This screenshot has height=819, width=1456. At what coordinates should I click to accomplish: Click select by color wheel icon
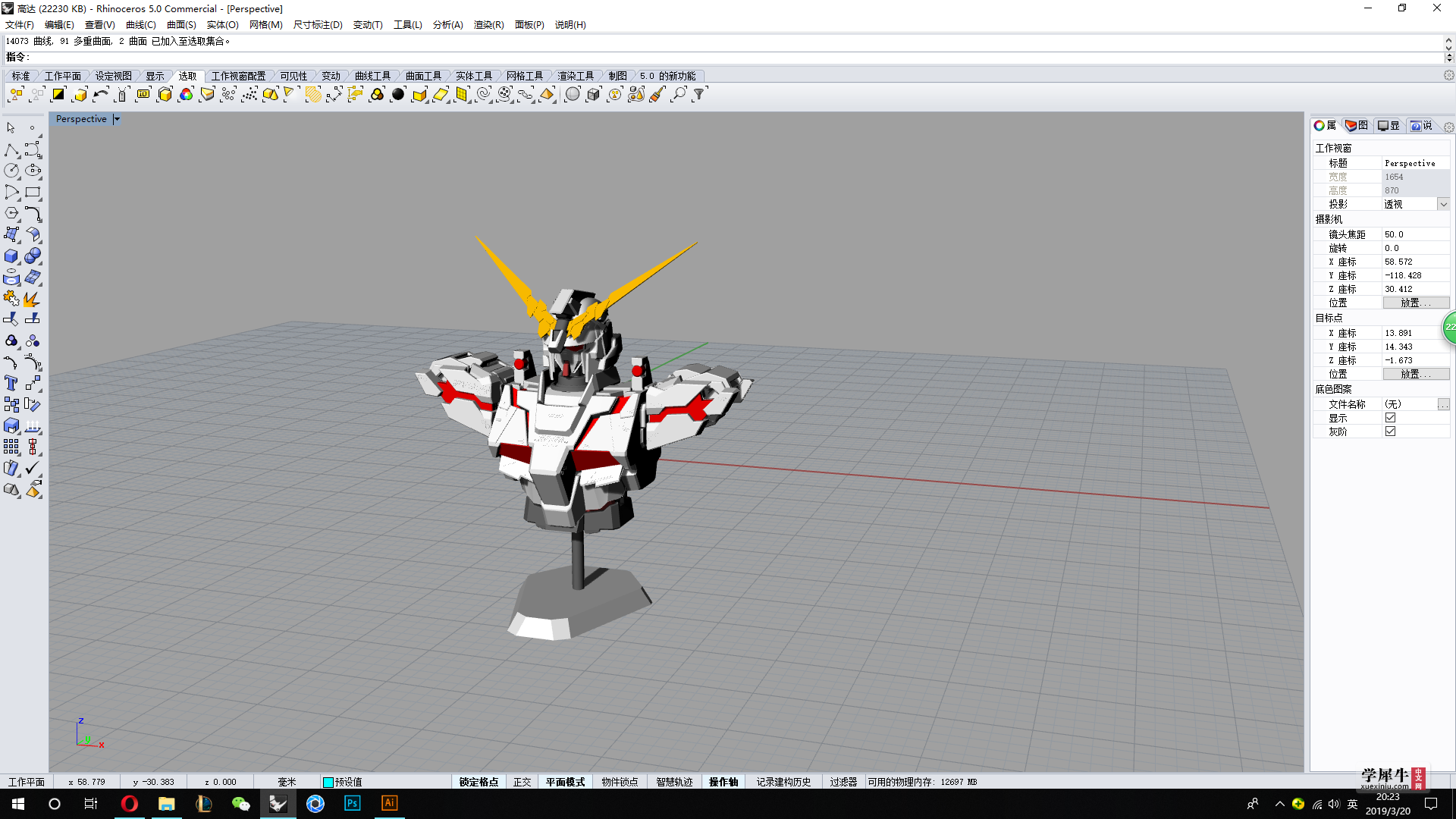pyautogui.click(x=186, y=95)
